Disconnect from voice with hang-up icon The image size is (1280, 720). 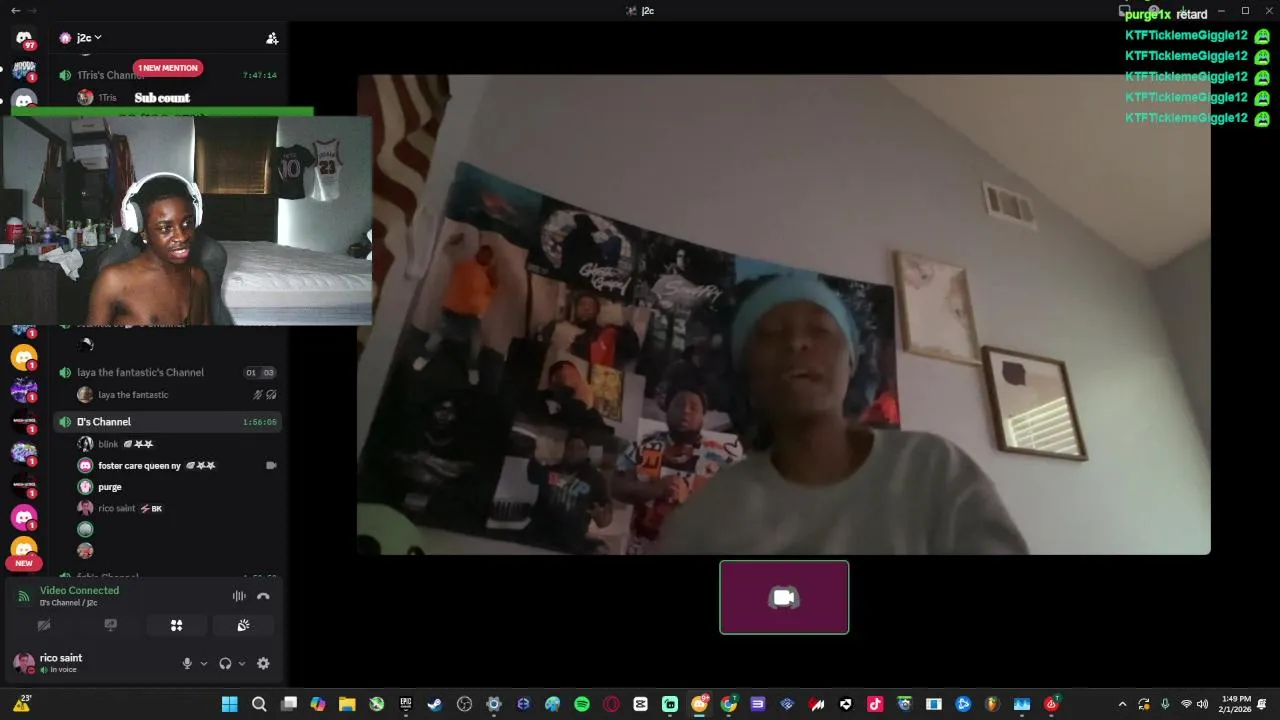[x=263, y=596]
